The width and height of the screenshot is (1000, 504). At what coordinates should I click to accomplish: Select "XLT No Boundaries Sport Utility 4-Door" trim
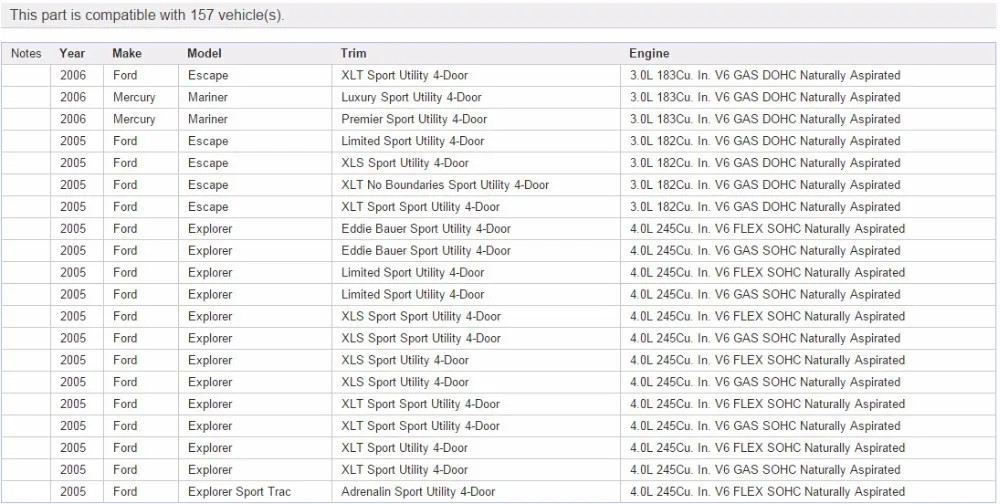[445, 185]
